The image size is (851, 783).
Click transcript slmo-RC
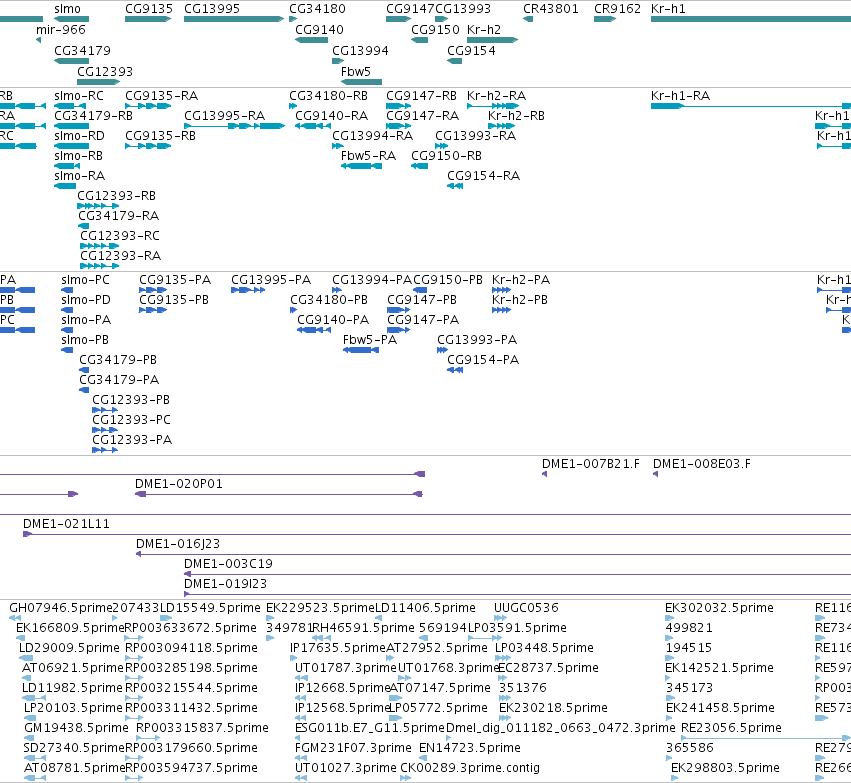(79, 96)
